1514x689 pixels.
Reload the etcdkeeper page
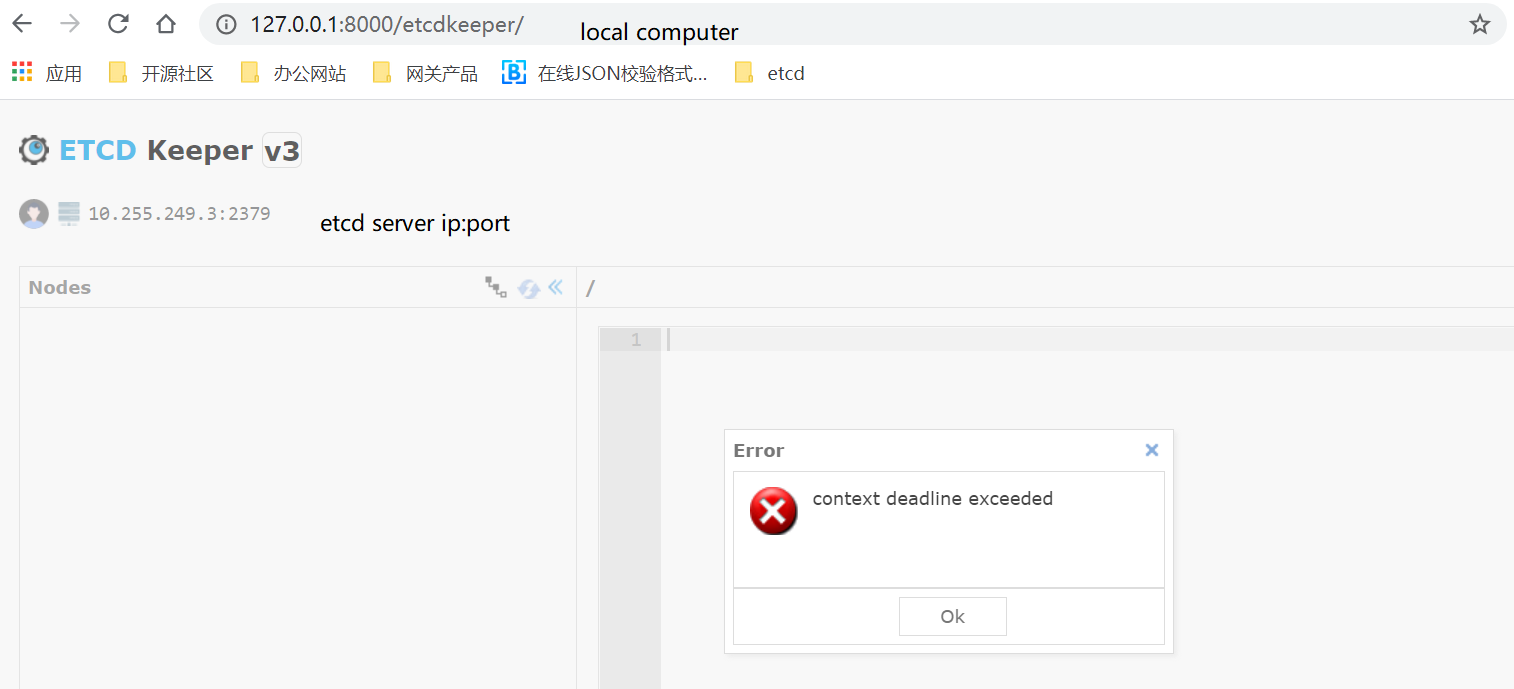118,24
